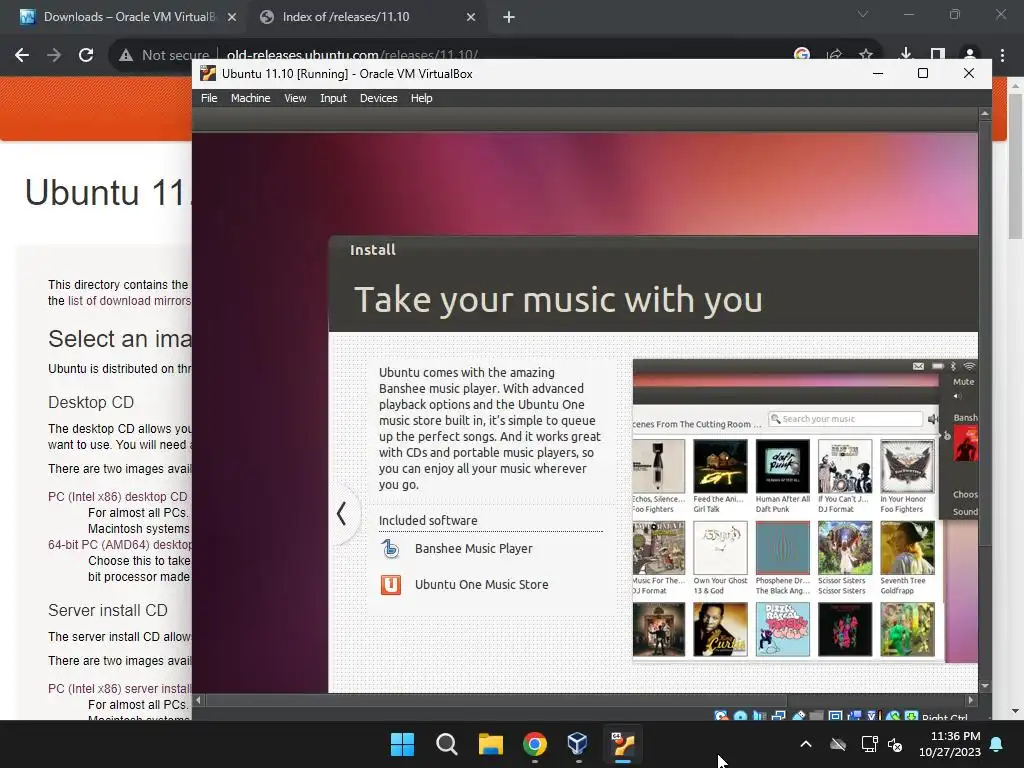
Task: Click VirtualBox horizontal scrollbar right arrow
Action: [971, 700]
